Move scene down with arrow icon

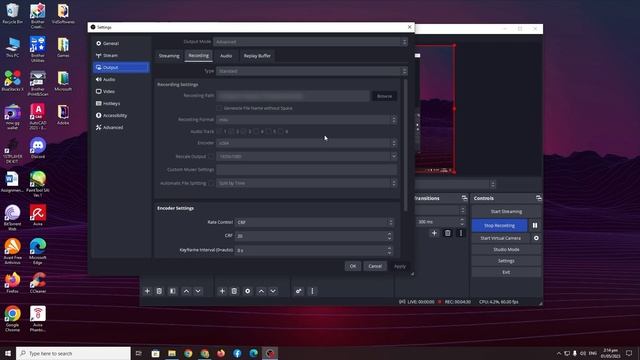(198, 291)
